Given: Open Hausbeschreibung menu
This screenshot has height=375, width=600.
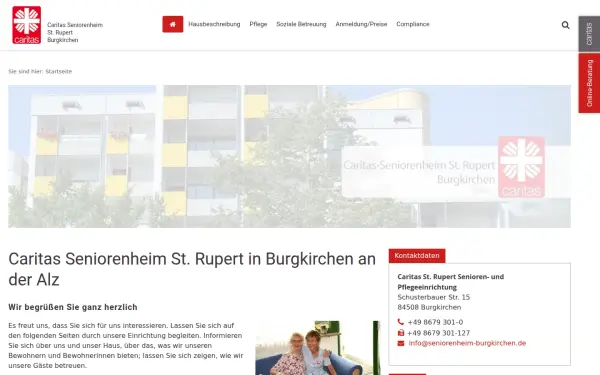Looking at the screenshot, I should (x=214, y=24).
